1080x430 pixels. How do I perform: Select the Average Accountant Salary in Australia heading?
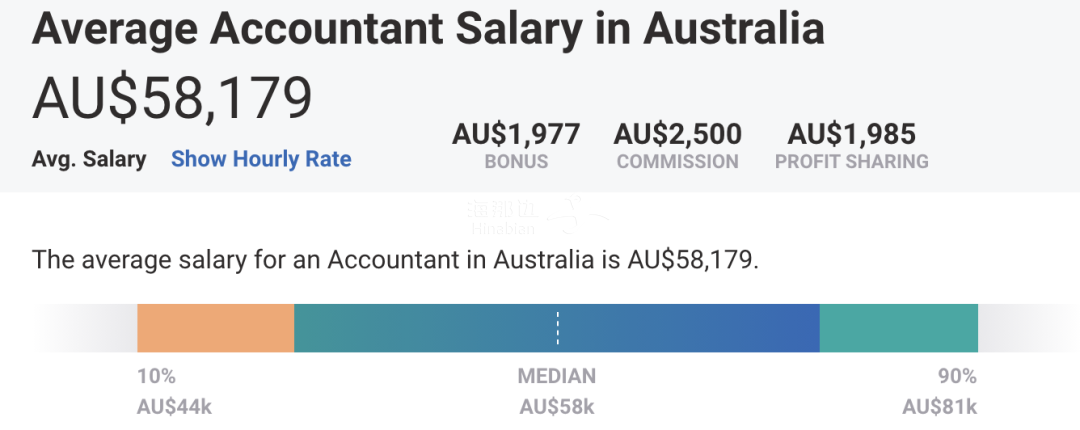[x=428, y=28]
